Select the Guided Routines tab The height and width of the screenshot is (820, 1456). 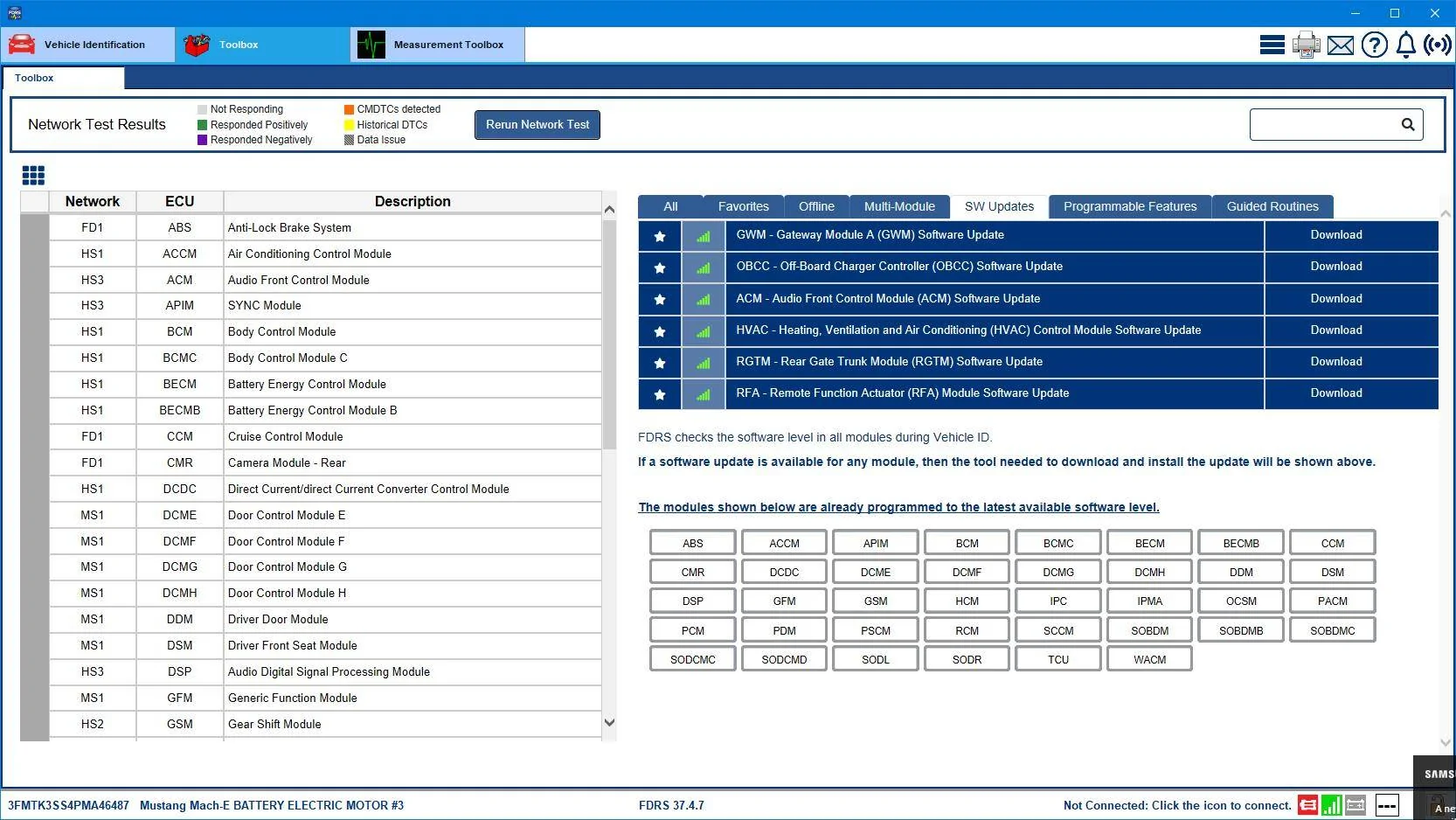point(1272,206)
